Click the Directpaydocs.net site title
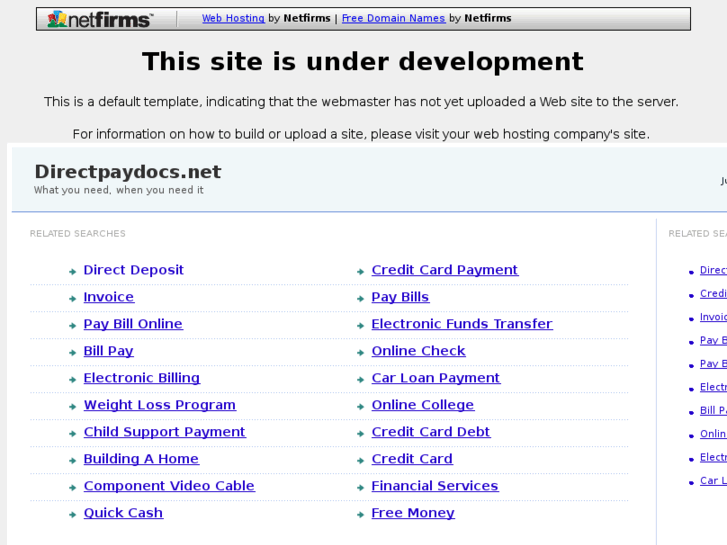 click(x=128, y=172)
